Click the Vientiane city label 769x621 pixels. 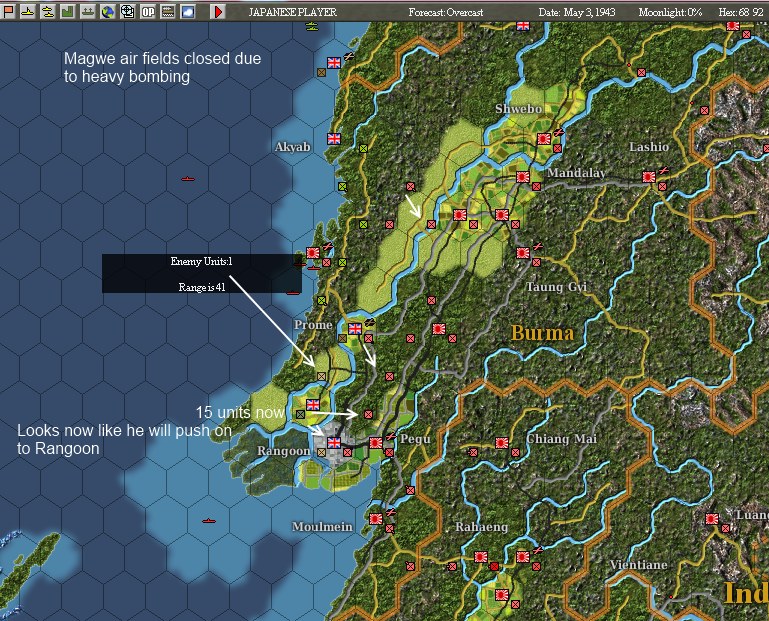pyautogui.click(x=639, y=565)
